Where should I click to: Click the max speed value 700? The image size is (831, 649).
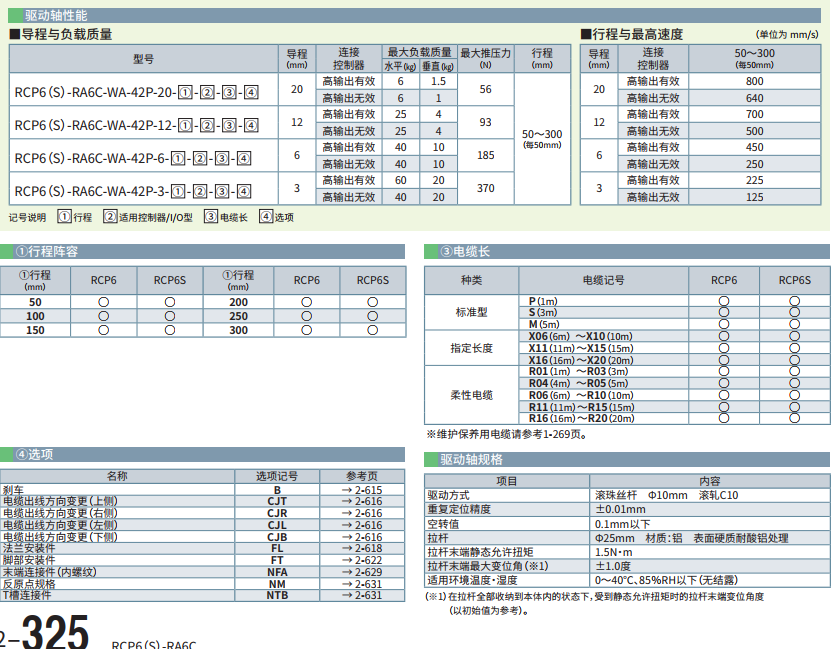click(754, 114)
